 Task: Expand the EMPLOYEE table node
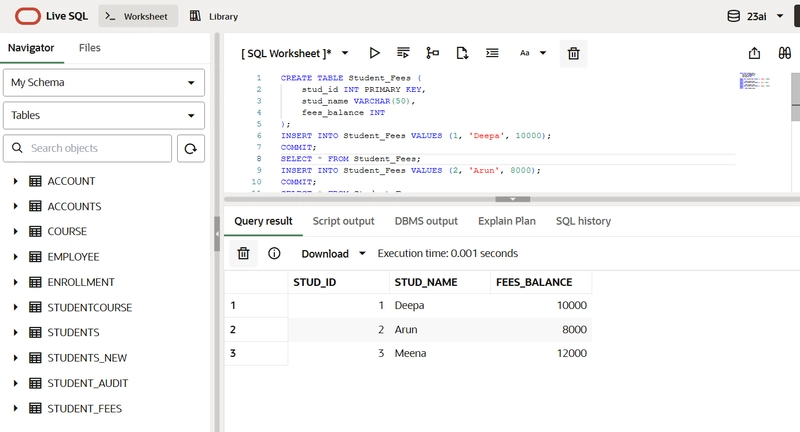pyautogui.click(x=15, y=257)
